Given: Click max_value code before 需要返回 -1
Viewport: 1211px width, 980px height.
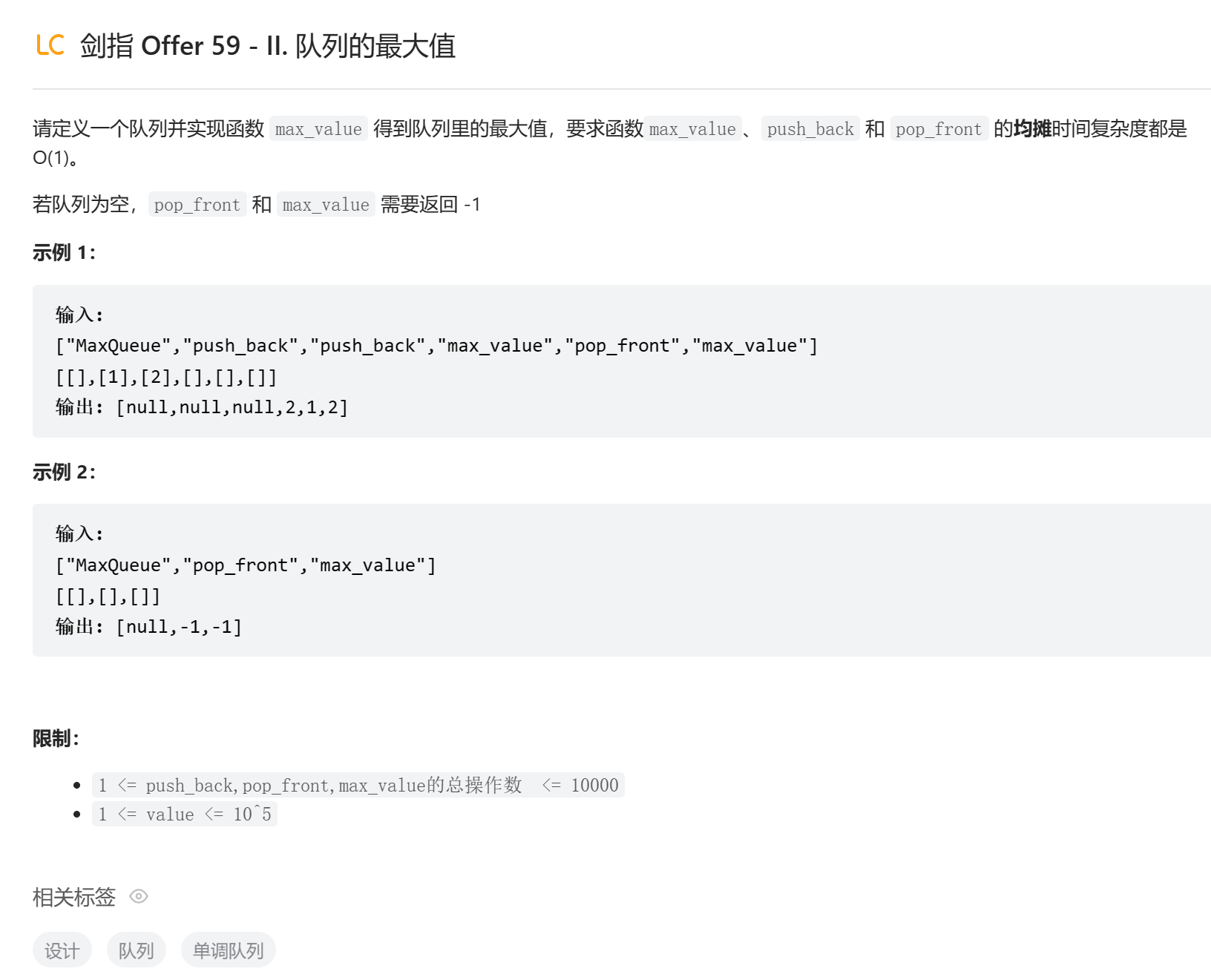Looking at the screenshot, I should click(326, 205).
